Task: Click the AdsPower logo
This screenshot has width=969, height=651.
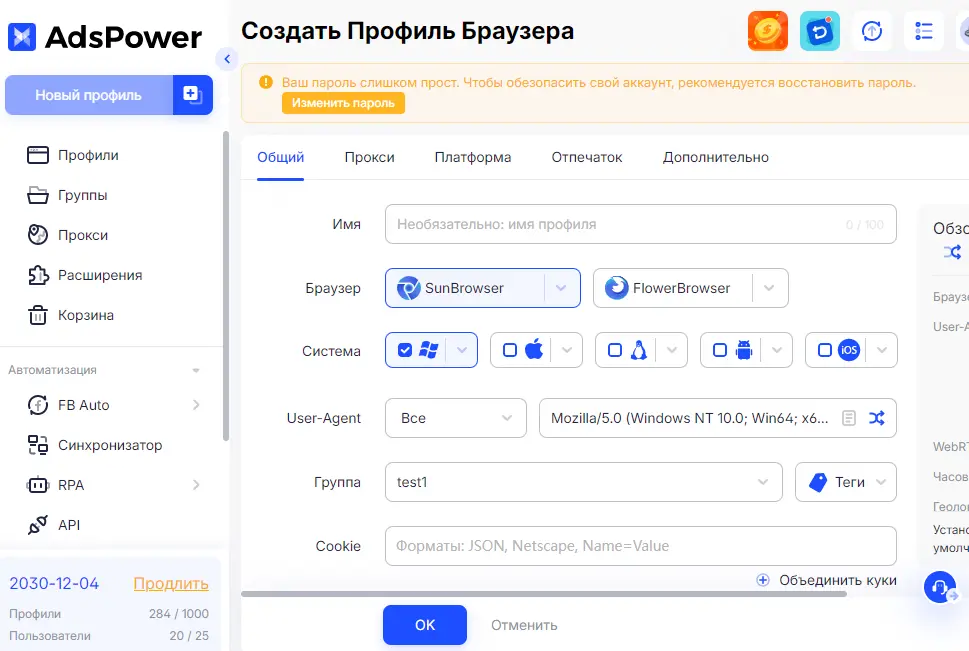Action: click(104, 37)
